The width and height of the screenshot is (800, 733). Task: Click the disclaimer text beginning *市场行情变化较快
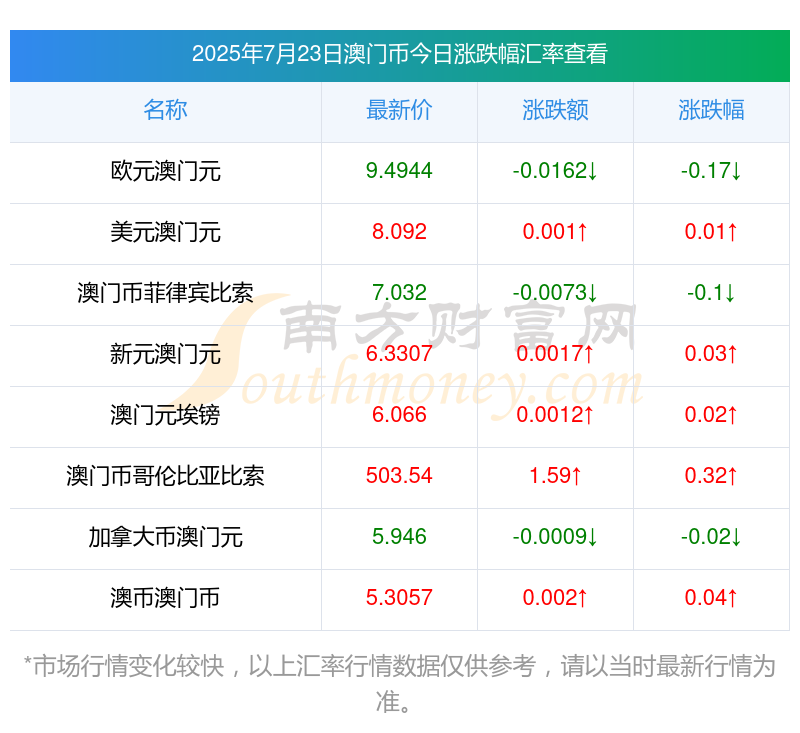pyautogui.click(x=399, y=684)
